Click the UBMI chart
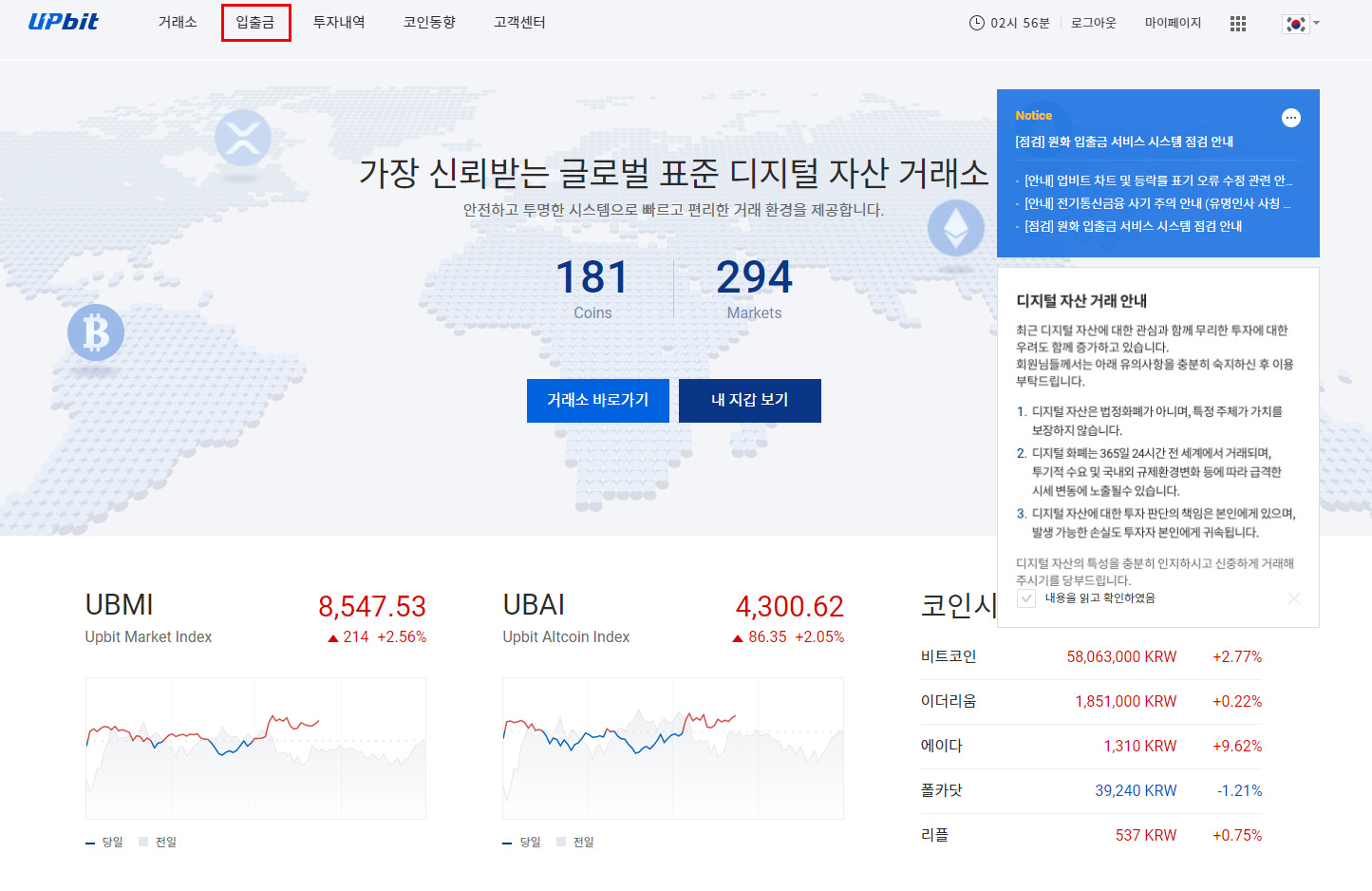 [255, 749]
